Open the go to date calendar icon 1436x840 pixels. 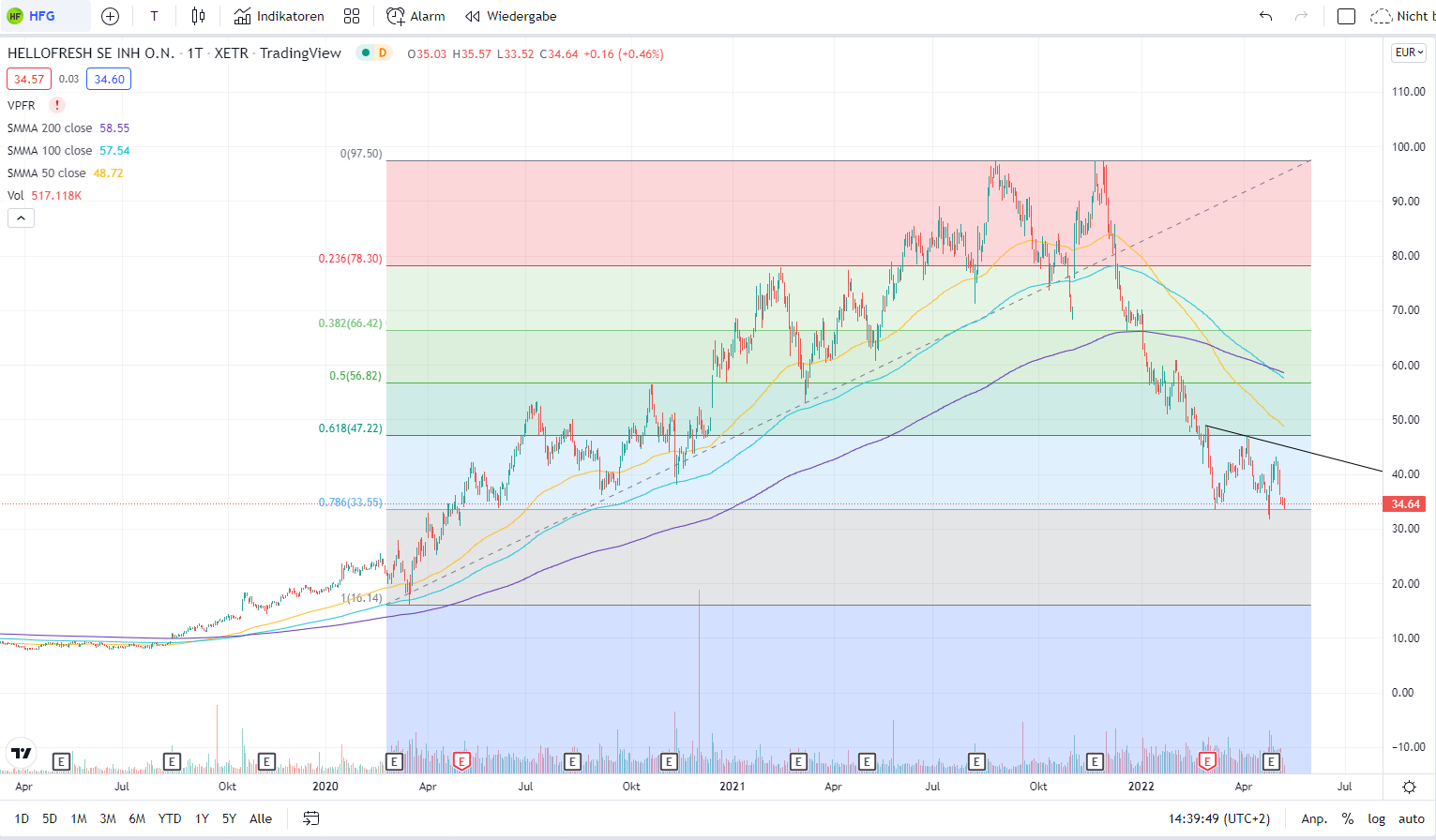point(310,818)
